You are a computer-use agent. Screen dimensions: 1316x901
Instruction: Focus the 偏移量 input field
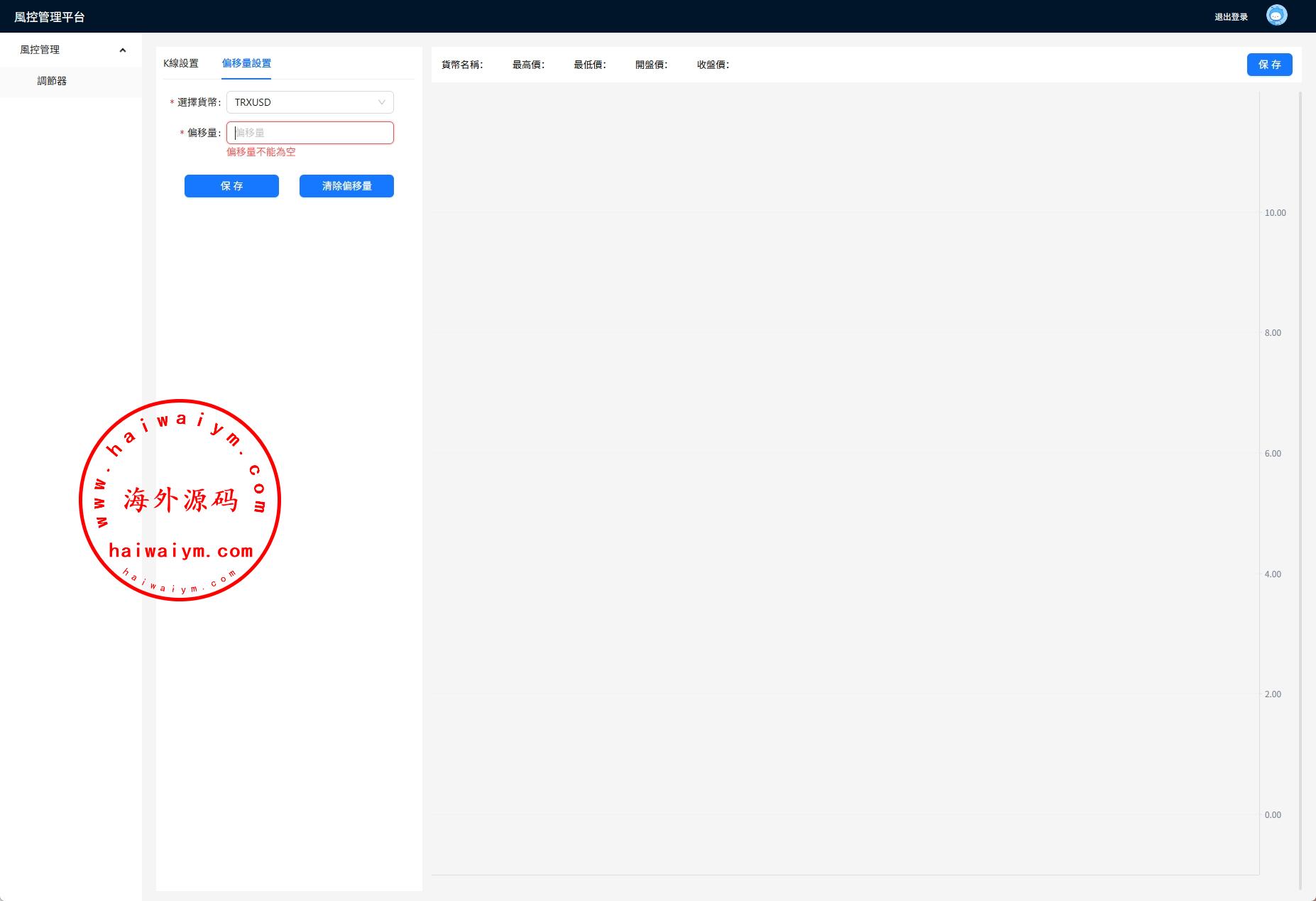(310, 133)
